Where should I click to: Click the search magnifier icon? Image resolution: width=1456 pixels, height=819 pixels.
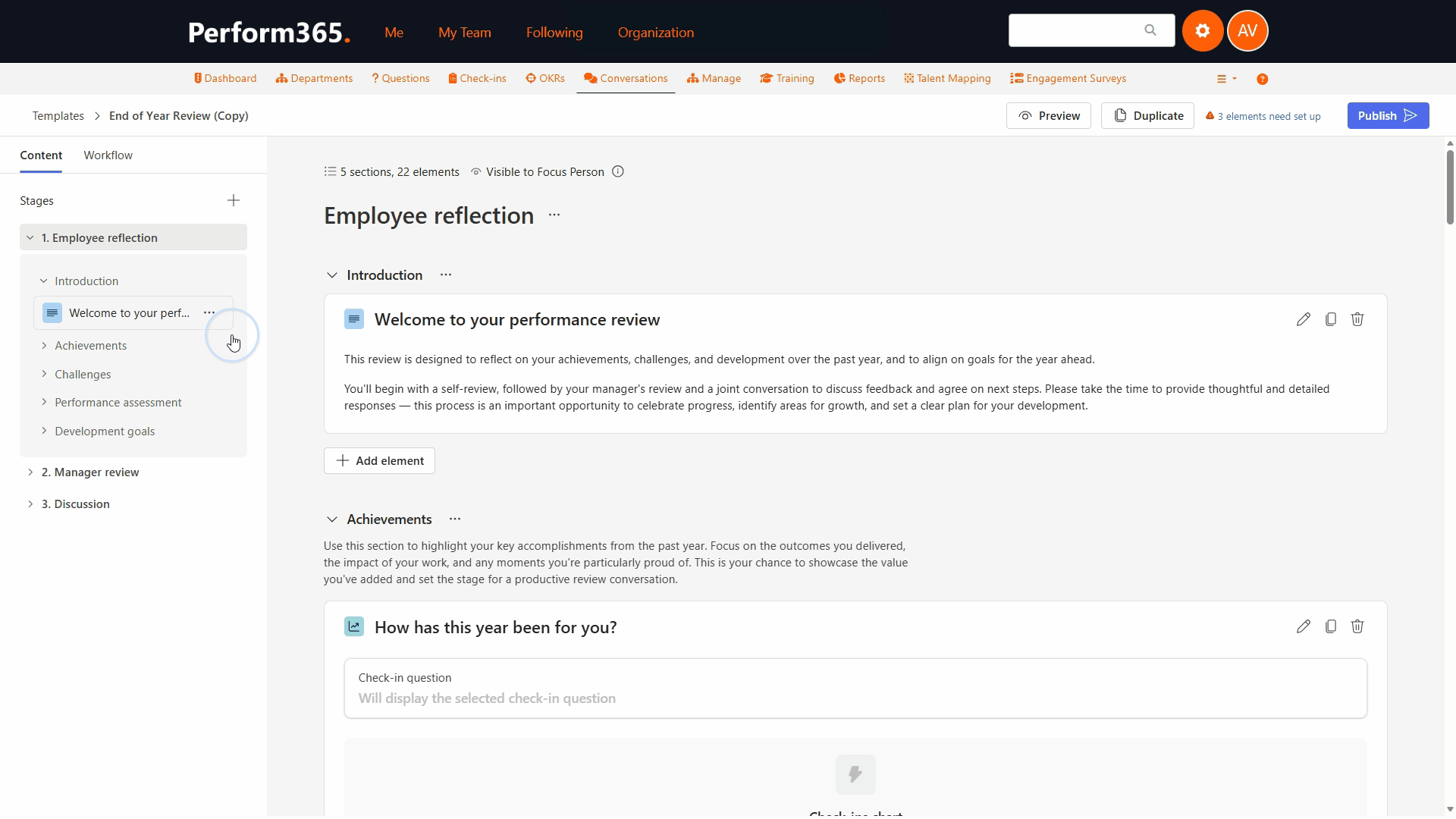pyautogui.click(x=1150, y=30)
